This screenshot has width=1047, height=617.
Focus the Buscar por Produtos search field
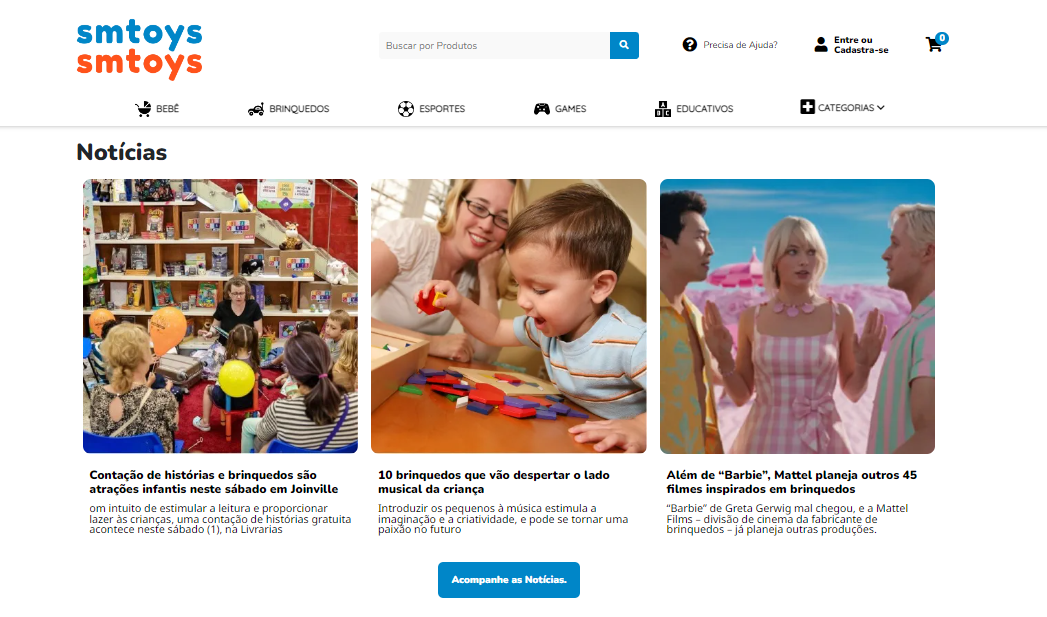click(x=494, y=45)
